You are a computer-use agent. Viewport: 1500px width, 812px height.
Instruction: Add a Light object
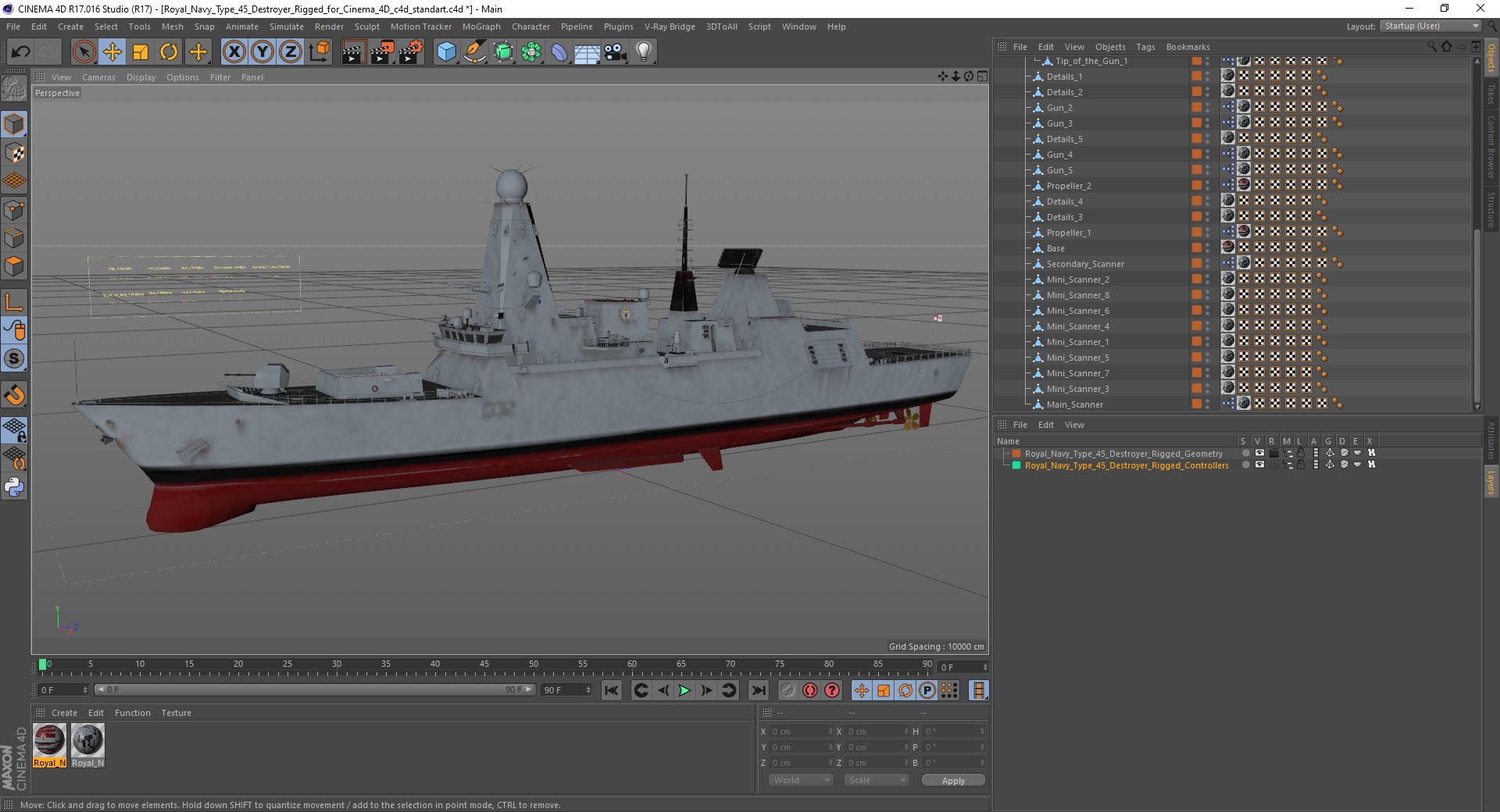pos(644,52)
